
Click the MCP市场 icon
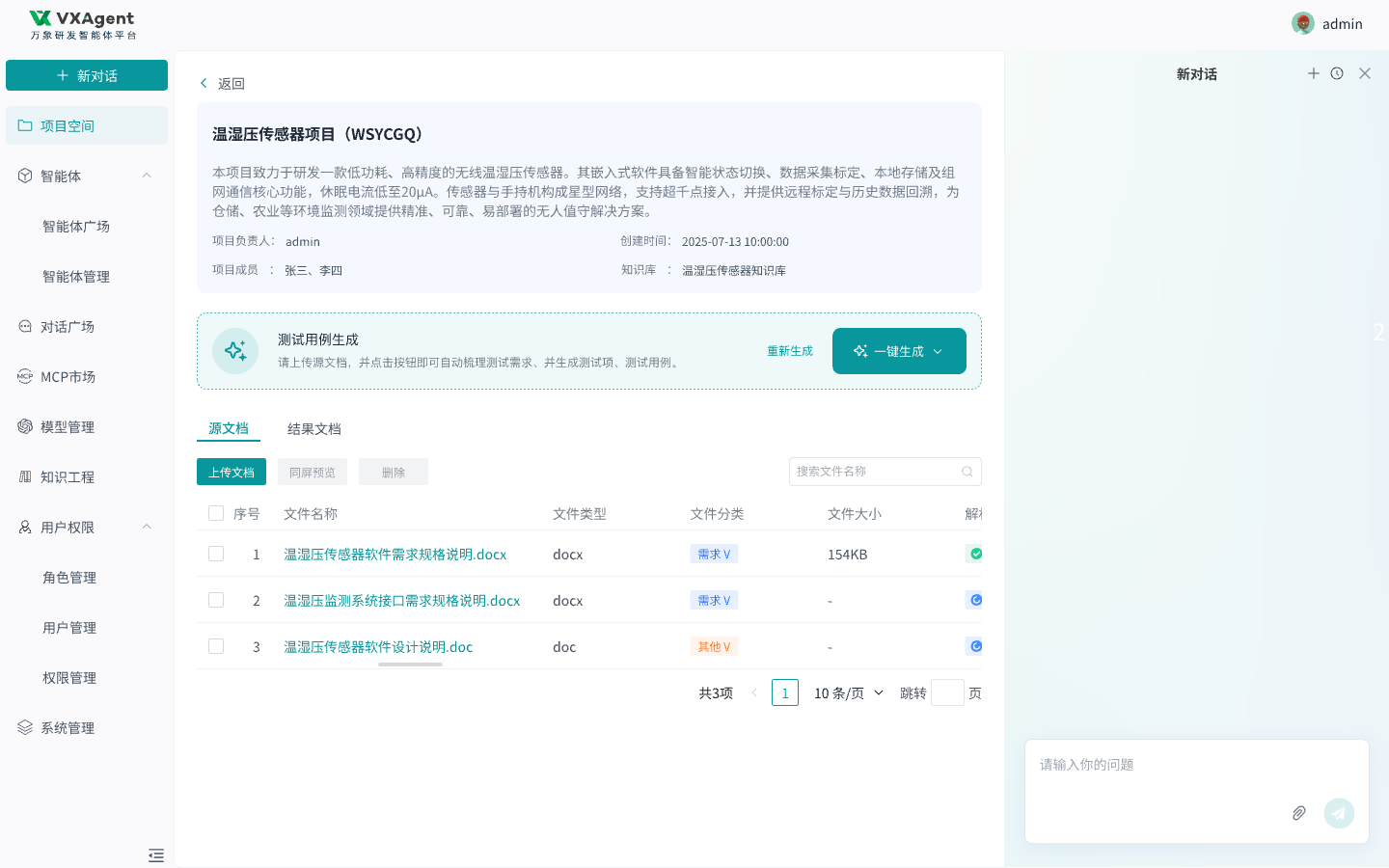coord(25,376)
